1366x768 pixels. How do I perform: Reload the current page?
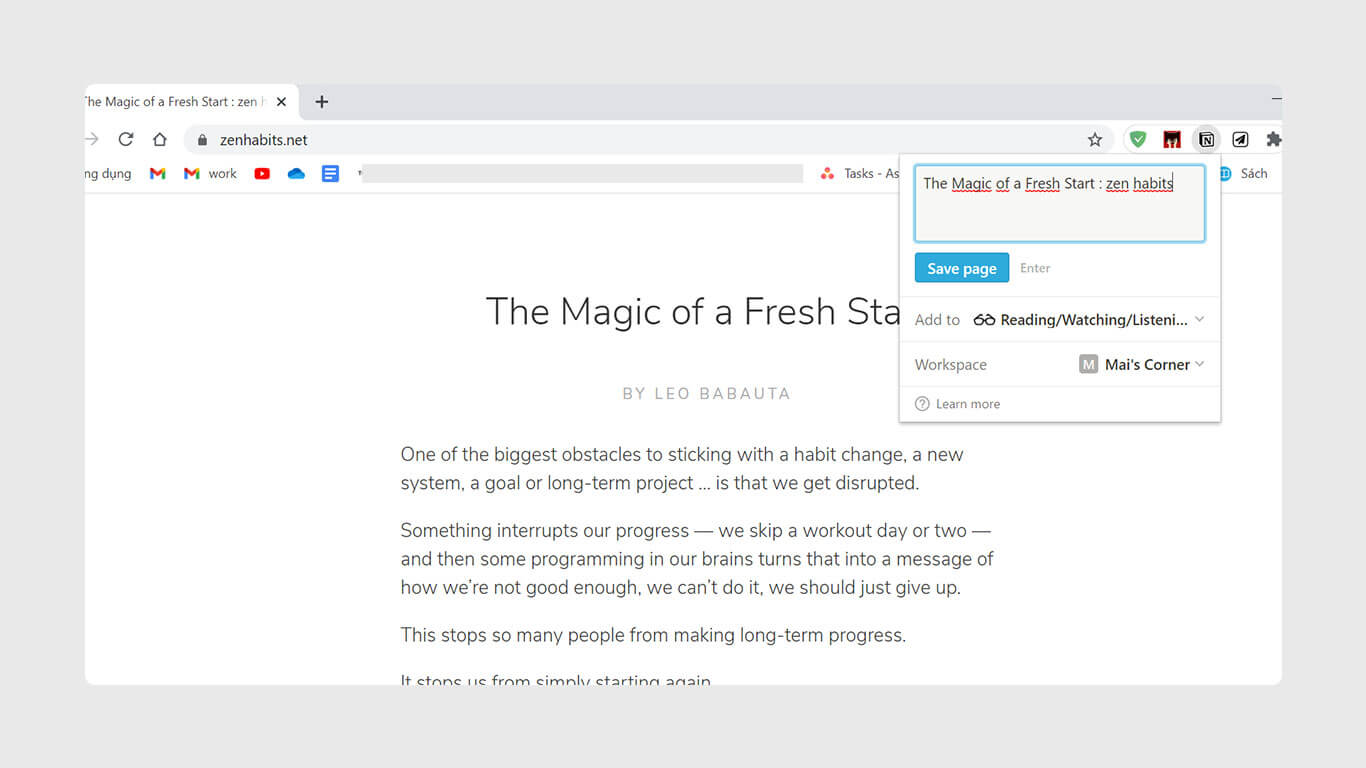pyautogui.click(x=126, y=140)
